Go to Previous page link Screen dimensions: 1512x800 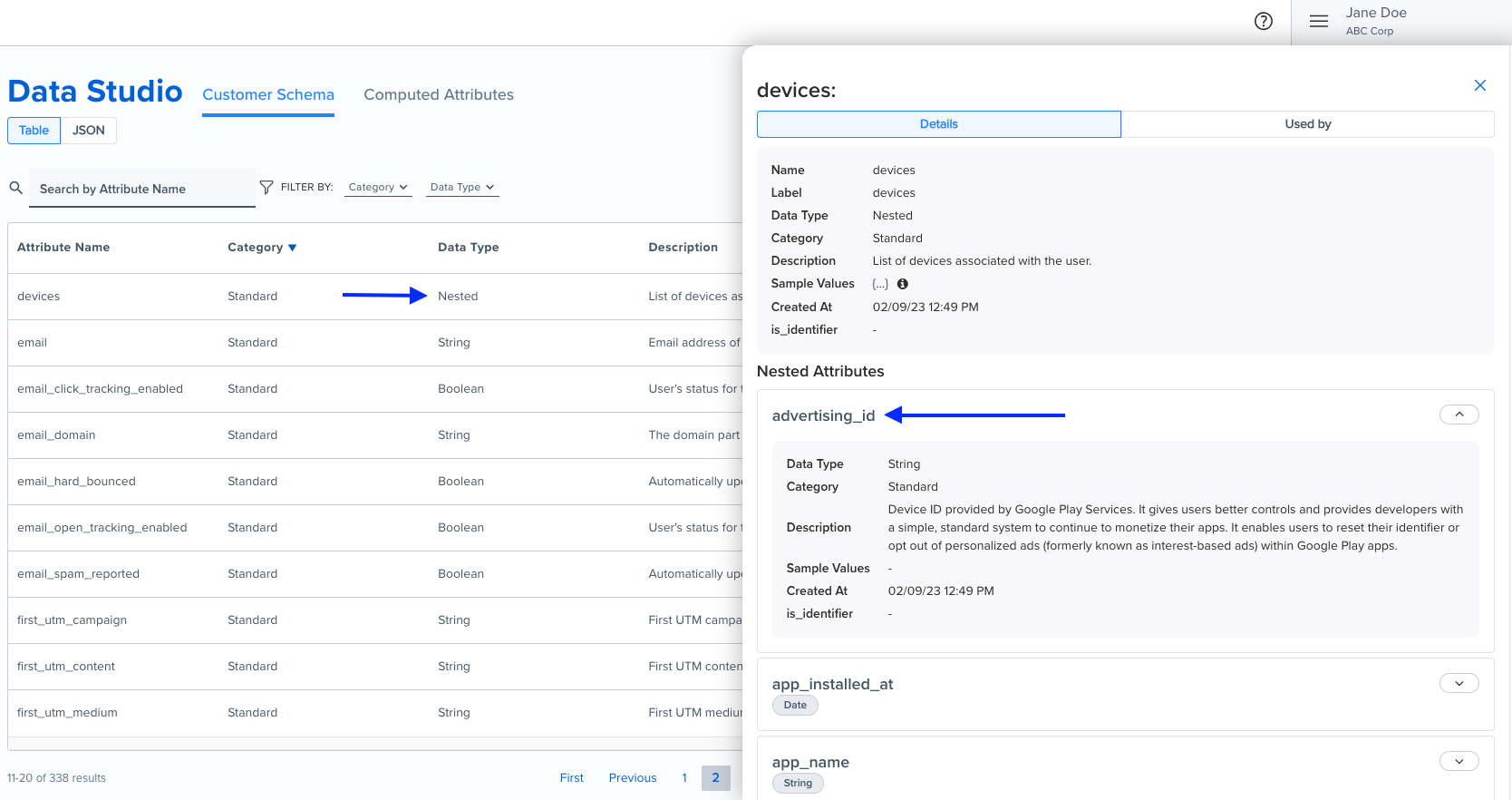coord(633,777)
